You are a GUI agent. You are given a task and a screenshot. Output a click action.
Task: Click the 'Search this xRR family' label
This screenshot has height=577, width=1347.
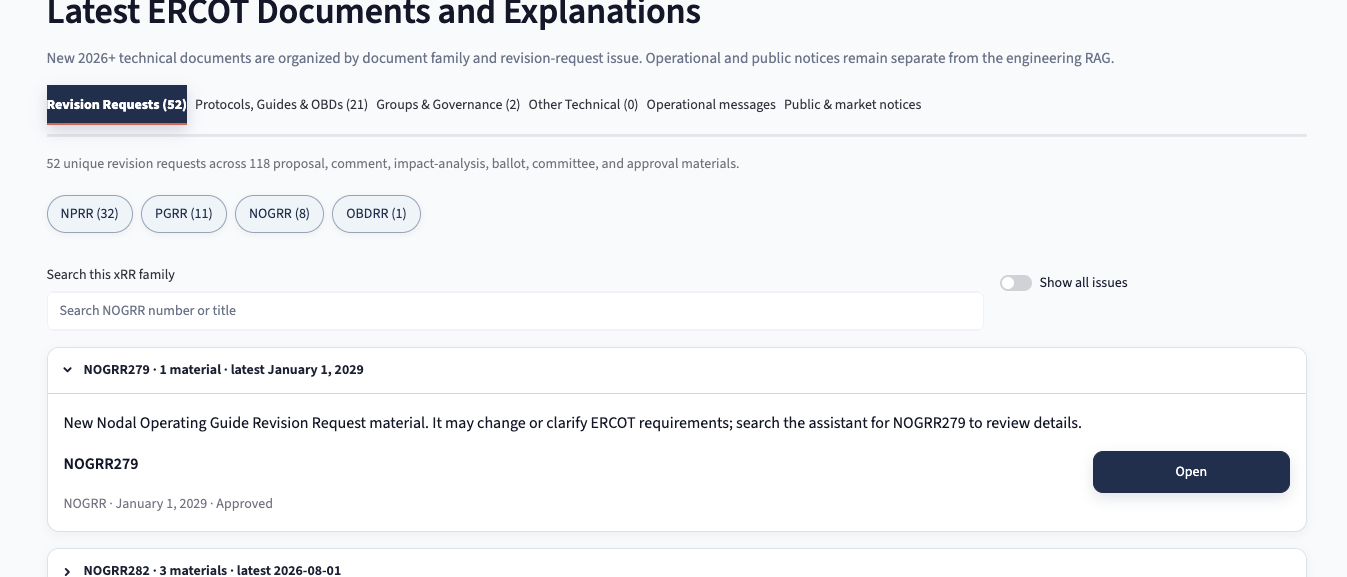coord(111,275)
